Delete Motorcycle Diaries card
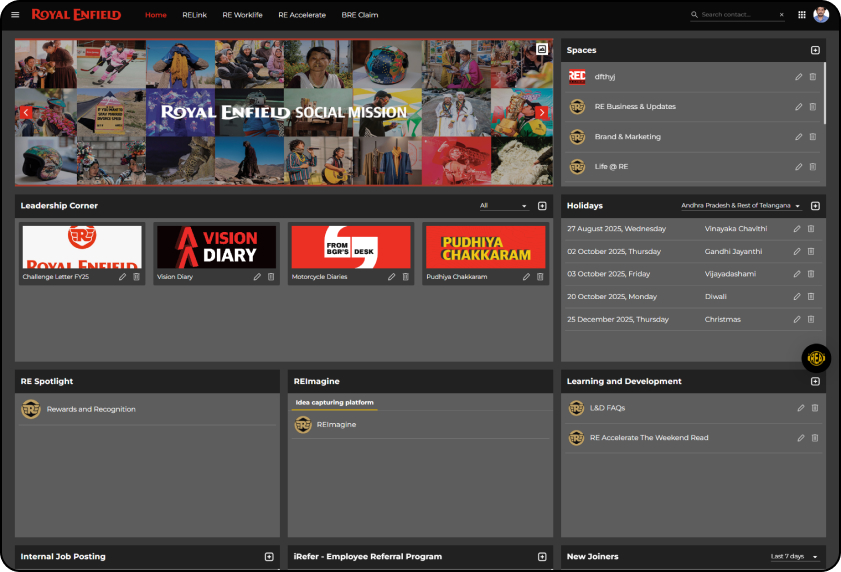This screenshot has width=841, height=572. pos(405,277)
